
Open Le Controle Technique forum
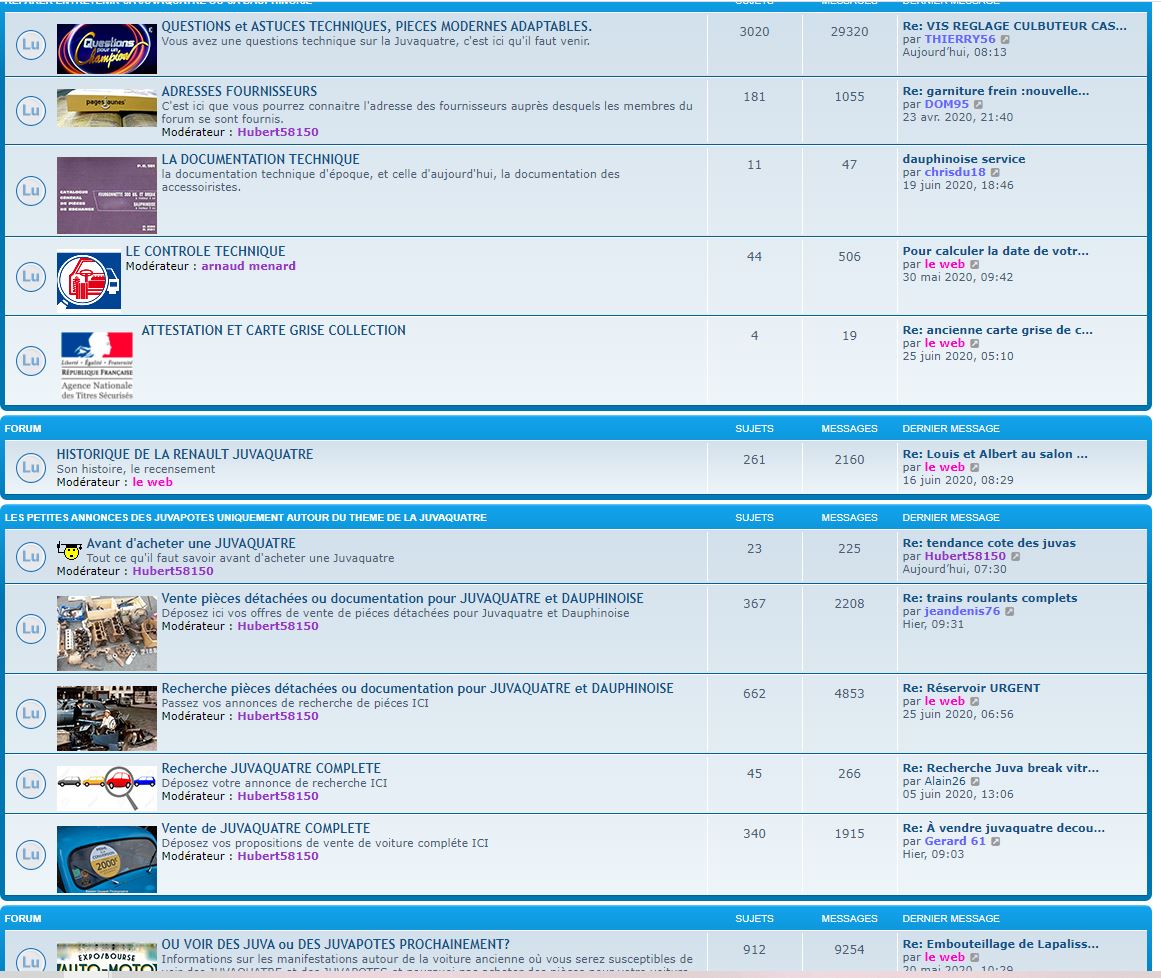(x=205, y=252)
